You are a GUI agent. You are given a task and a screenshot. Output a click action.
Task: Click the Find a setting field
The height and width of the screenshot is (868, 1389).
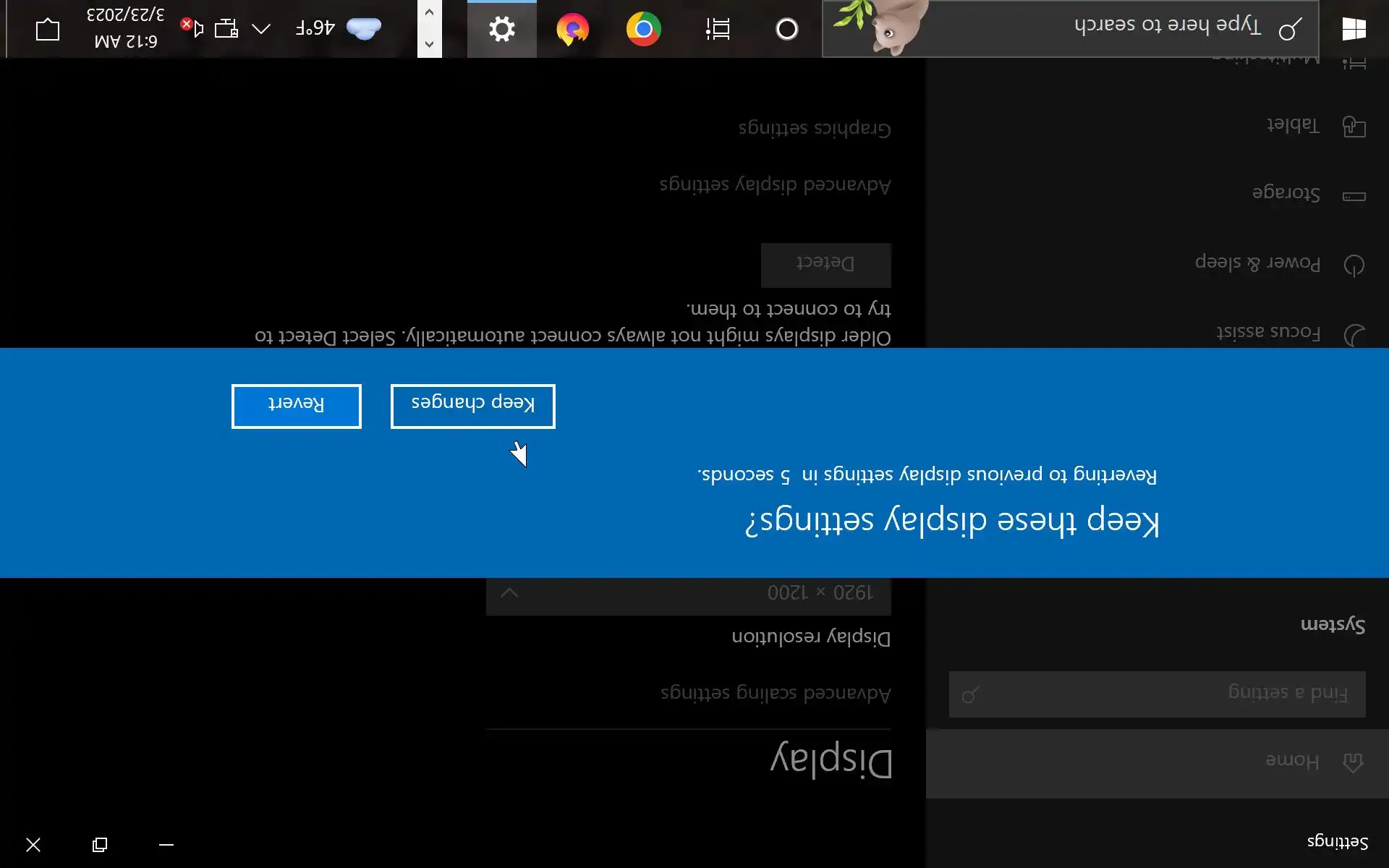tap(1157, 694)
